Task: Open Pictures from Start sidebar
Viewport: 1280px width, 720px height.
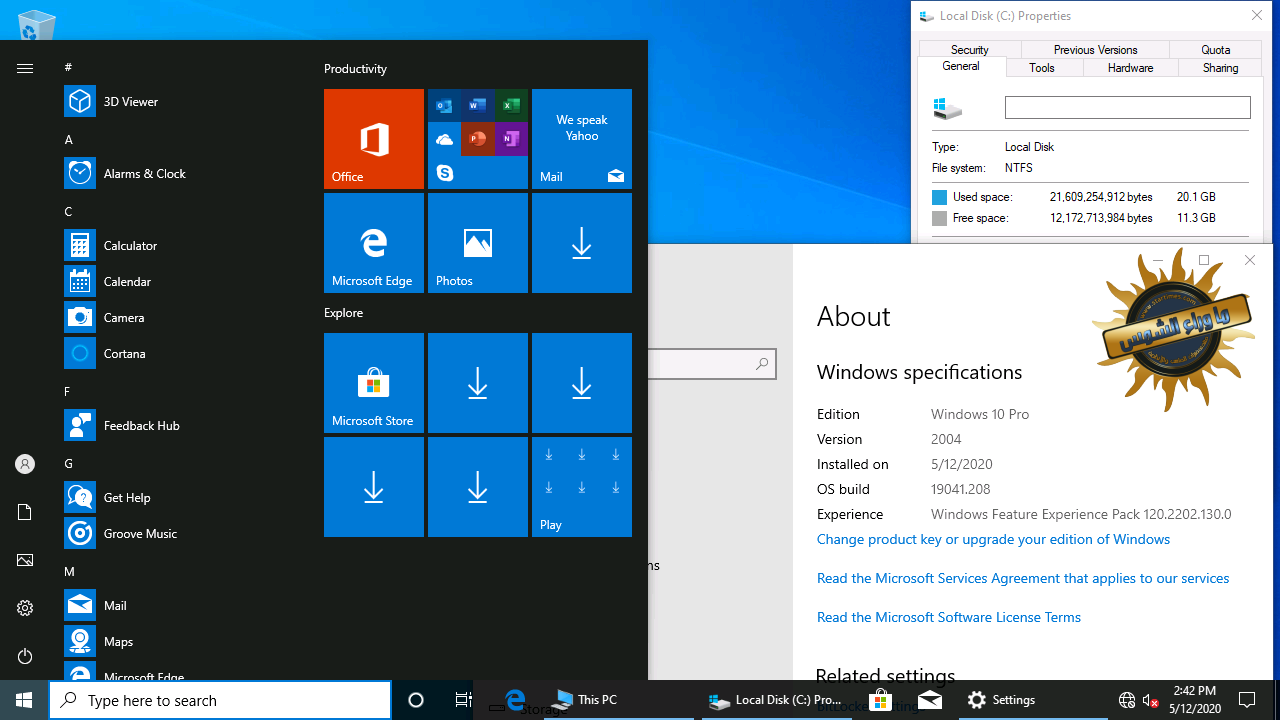Action: pyautogui.click(x=25, y=560)
